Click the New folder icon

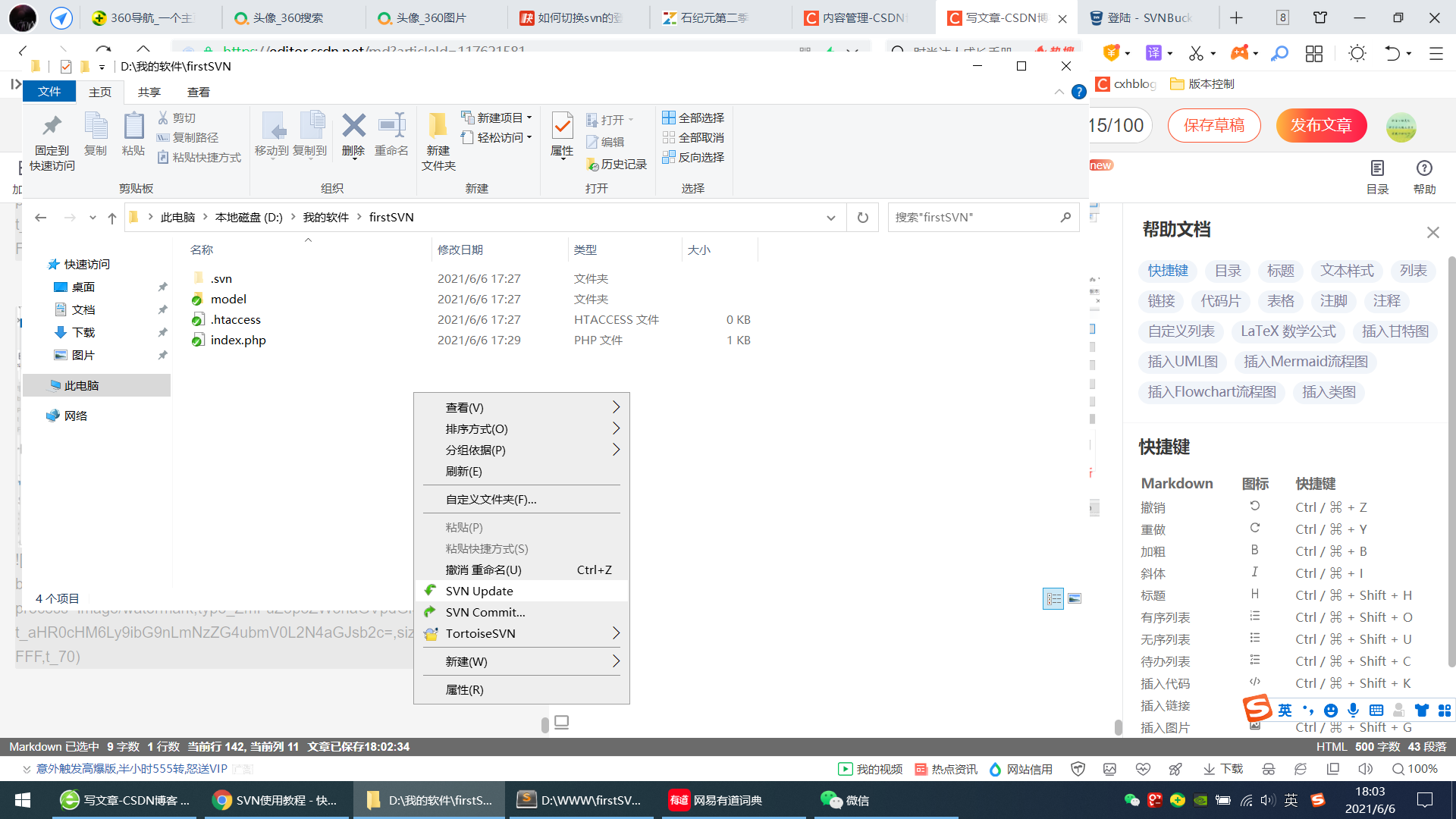click(x=438, y=142)
